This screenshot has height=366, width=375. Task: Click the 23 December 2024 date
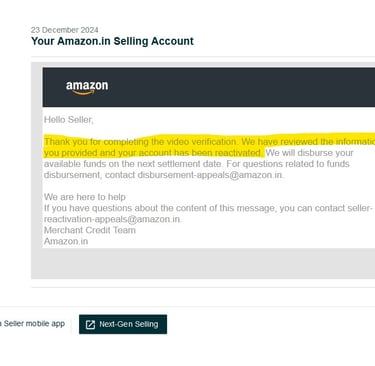tap(65, 30)
